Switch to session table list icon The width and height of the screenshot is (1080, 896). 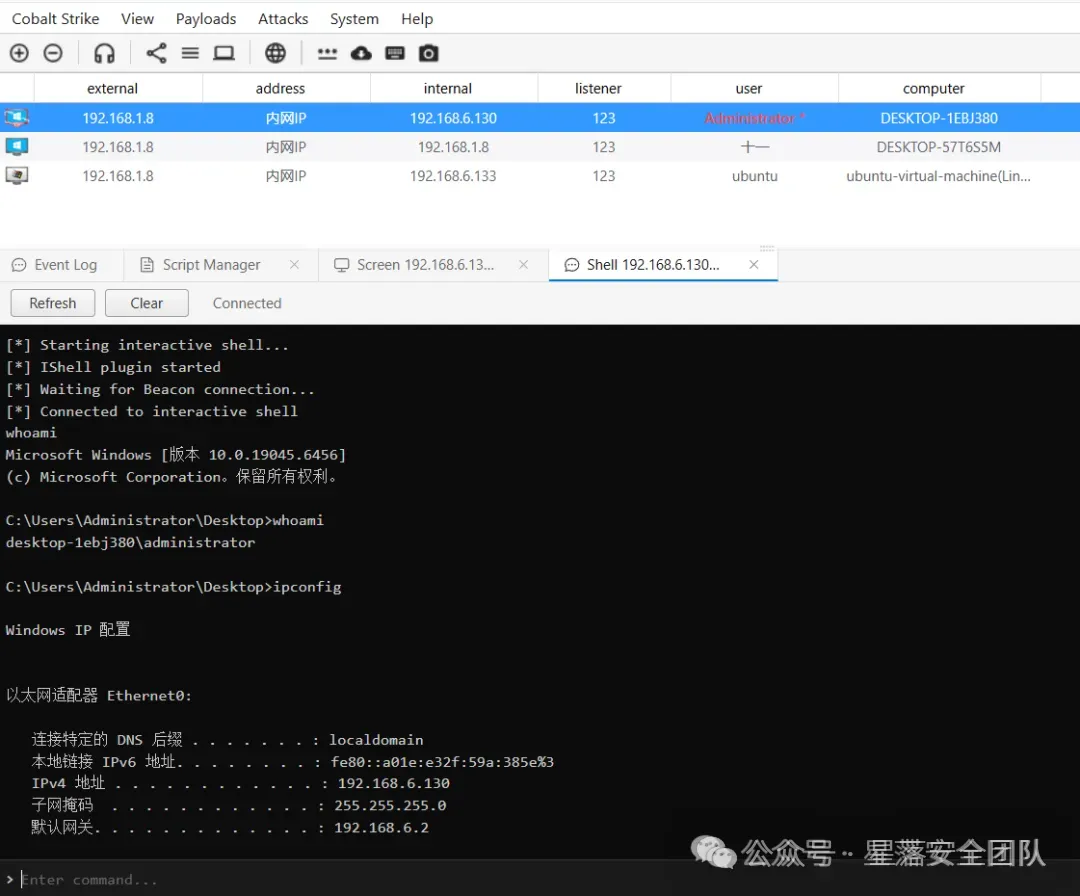tap(190, 53)
